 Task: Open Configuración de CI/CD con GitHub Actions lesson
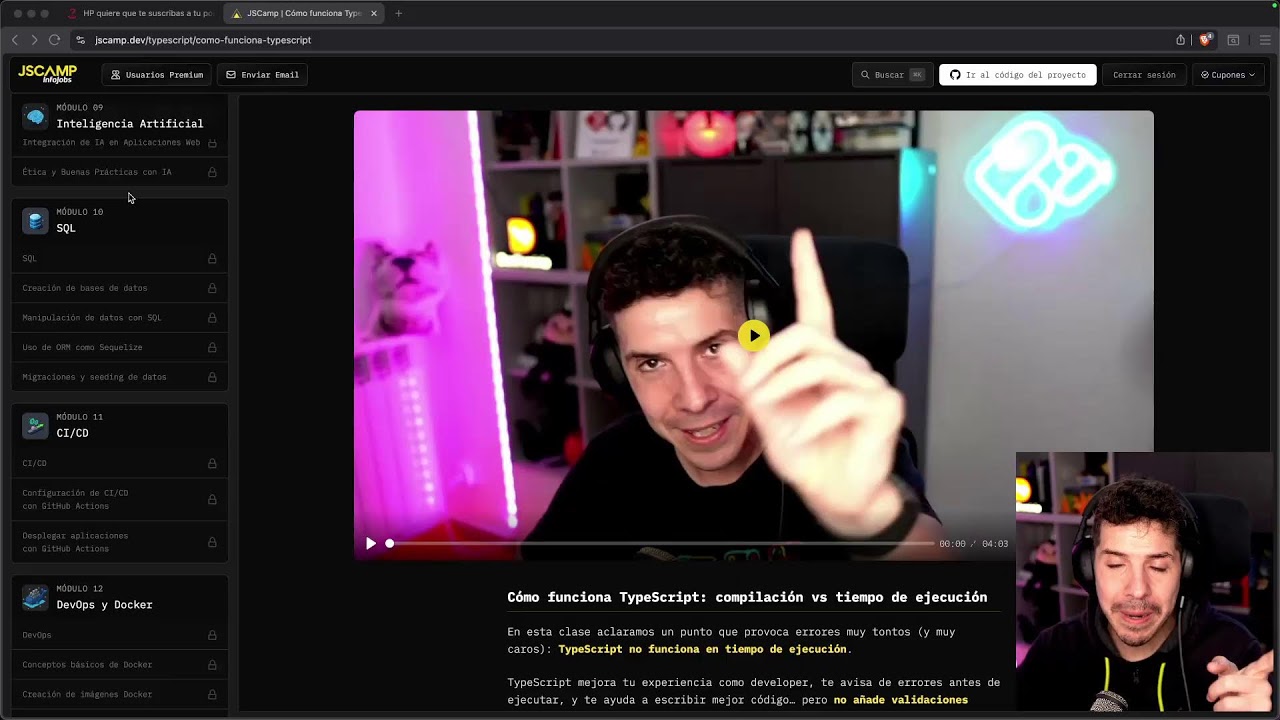coord(120,499)
